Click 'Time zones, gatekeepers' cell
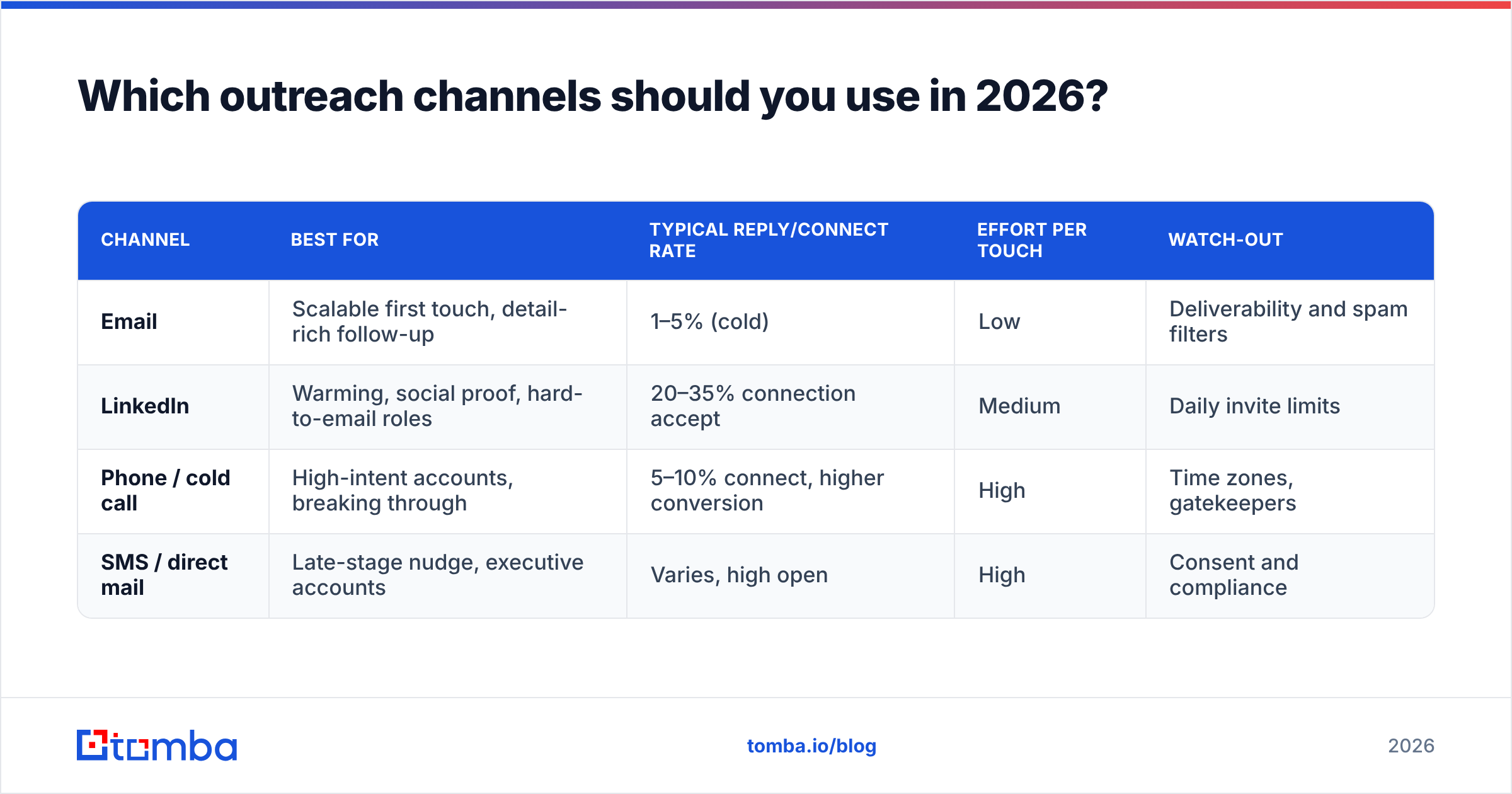This screenshot has height=794, width=1512. (1290, 491)
